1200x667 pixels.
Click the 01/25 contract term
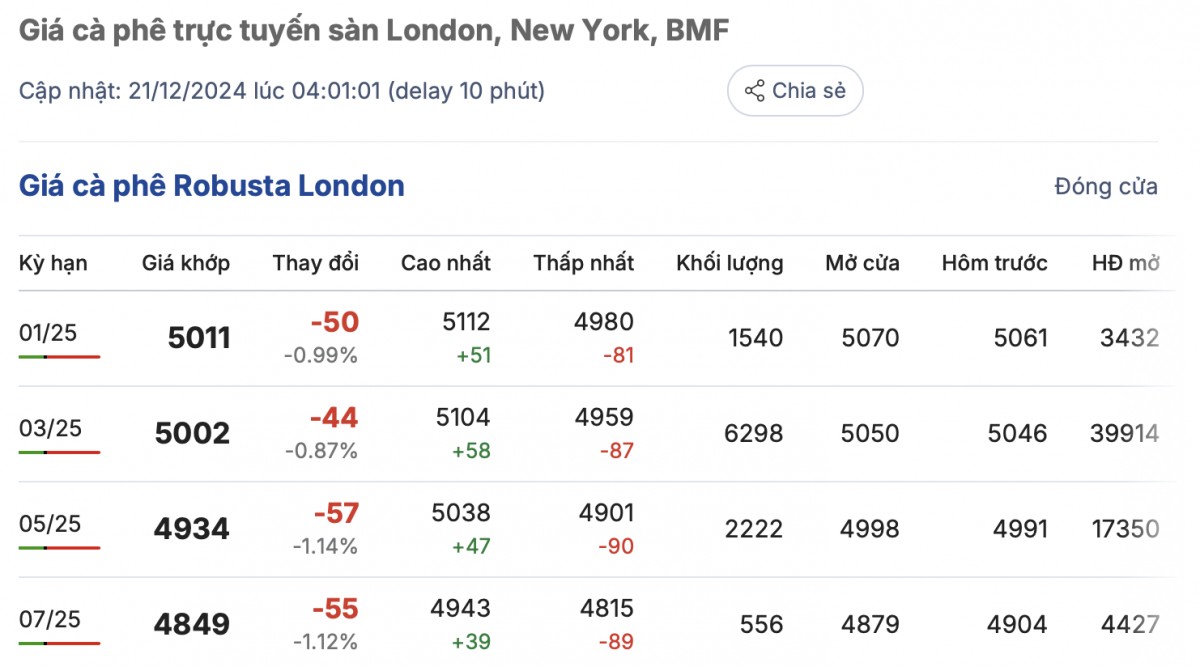(x=48, y=333)
